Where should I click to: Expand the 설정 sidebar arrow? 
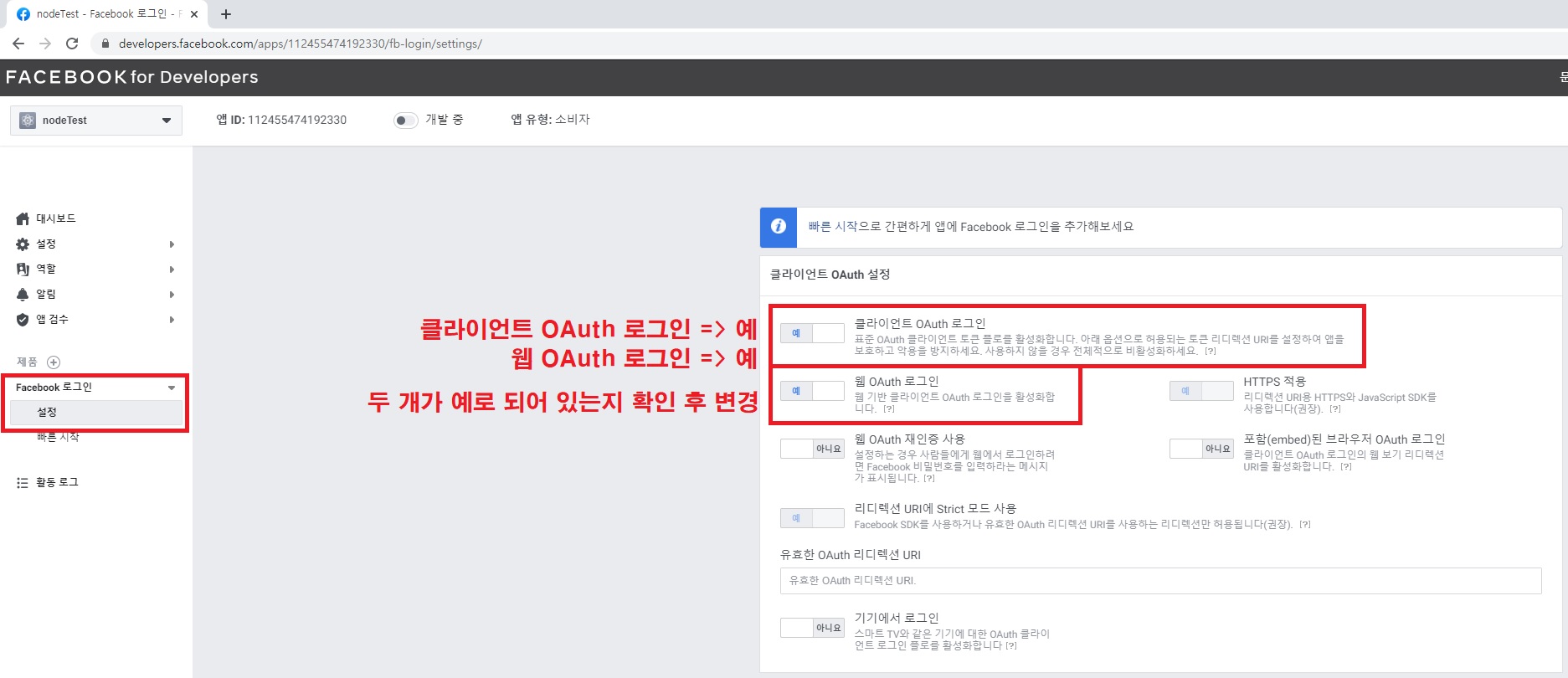tap(172, 244)
